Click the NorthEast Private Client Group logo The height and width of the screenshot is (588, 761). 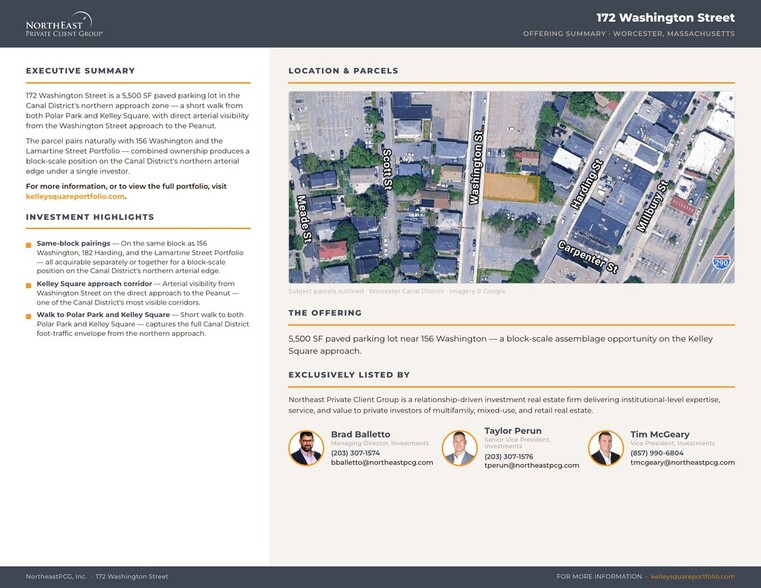coord(64,24)
